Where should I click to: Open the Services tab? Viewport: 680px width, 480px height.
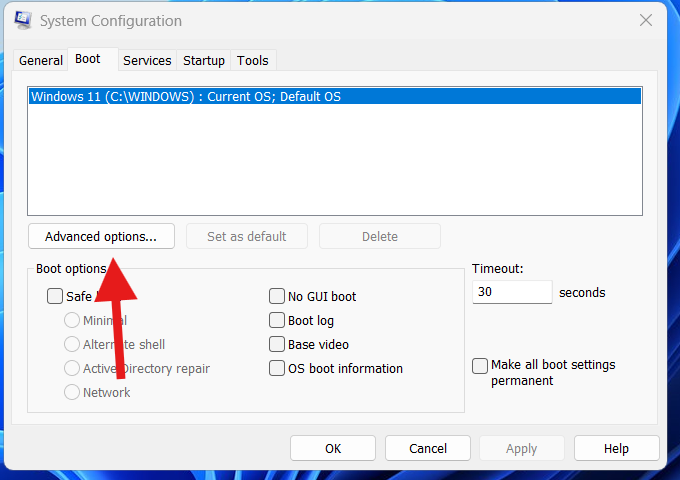point(147,60)
